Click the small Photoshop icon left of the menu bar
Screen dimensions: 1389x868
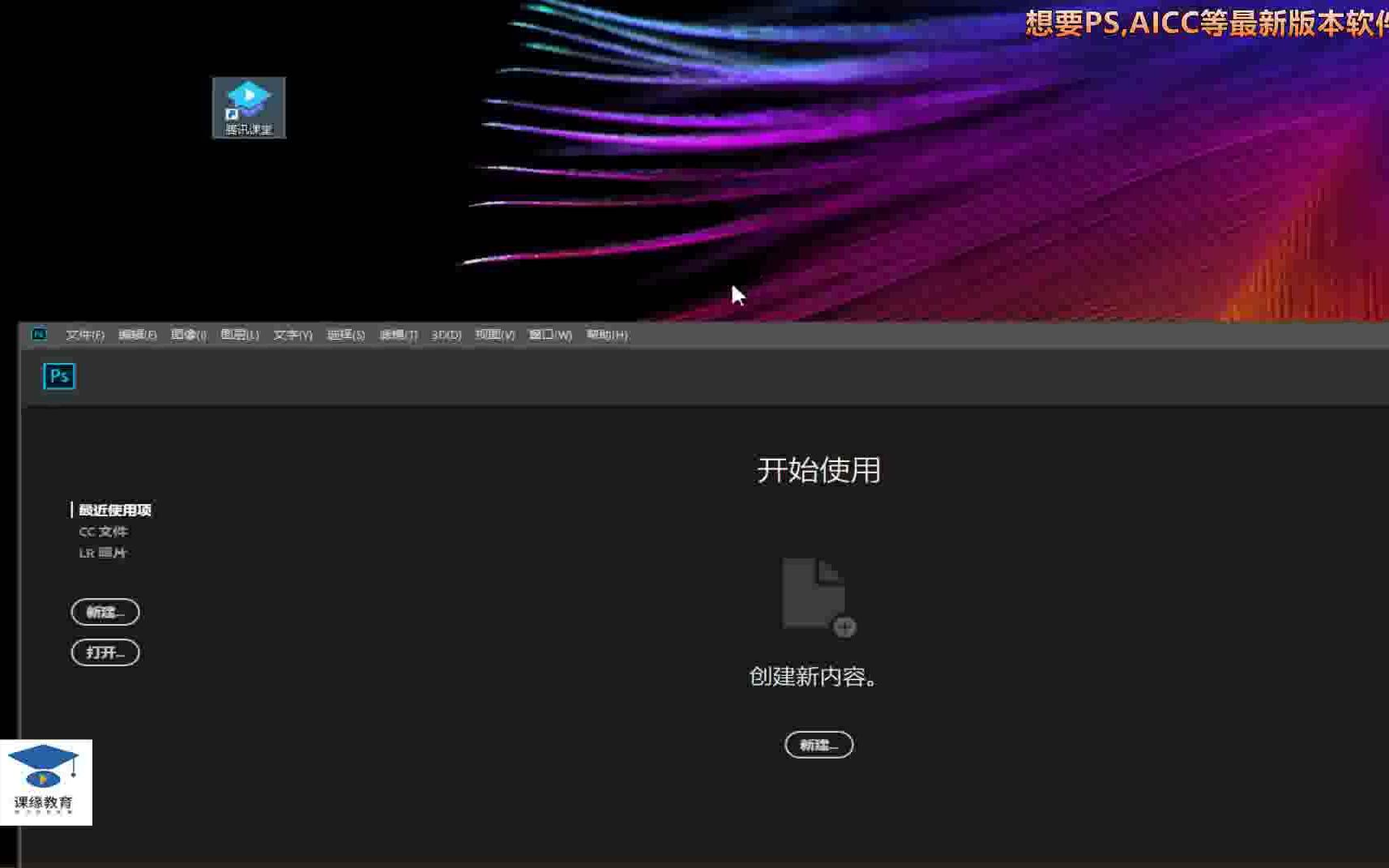coord(39,334)
